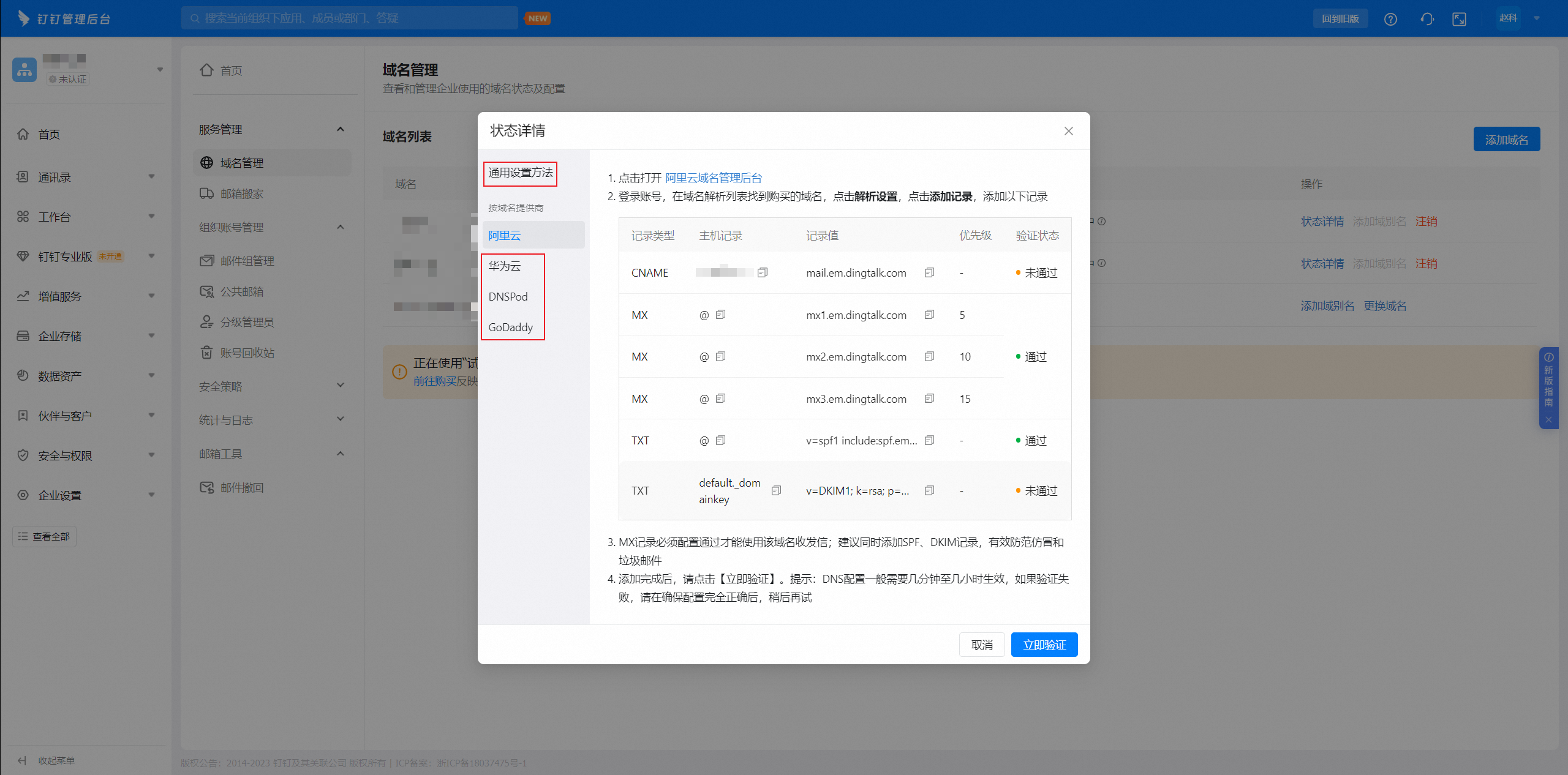Click 立即验证 button

[1044, 645]
